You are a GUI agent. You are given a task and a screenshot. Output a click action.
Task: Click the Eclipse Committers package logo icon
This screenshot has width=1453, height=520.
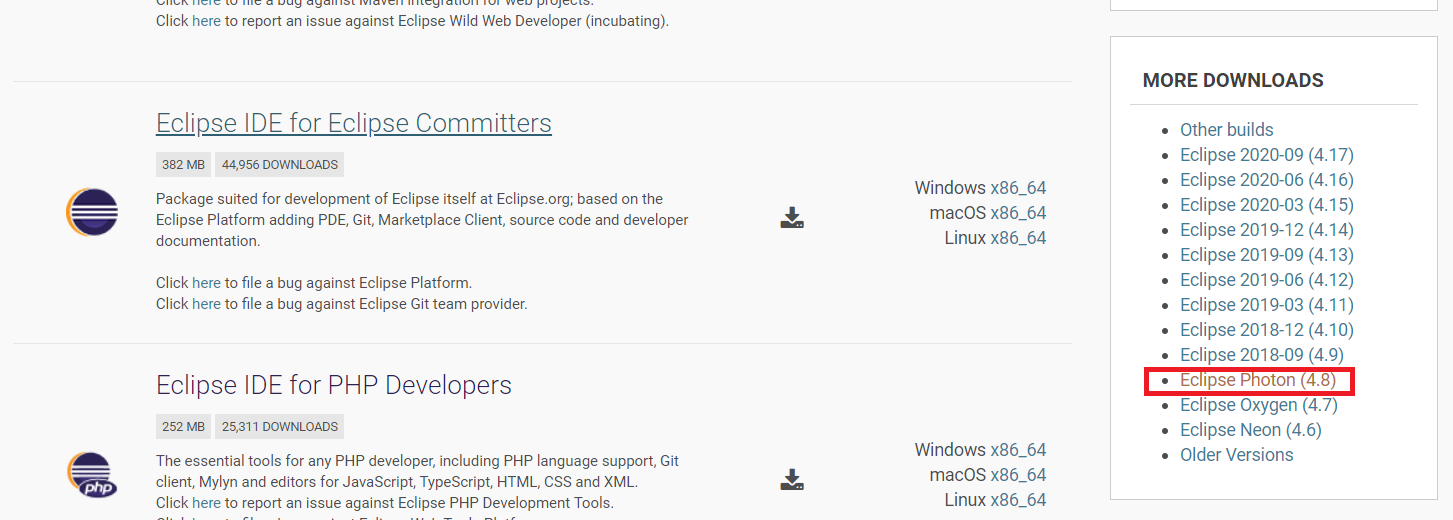[92, 212]
